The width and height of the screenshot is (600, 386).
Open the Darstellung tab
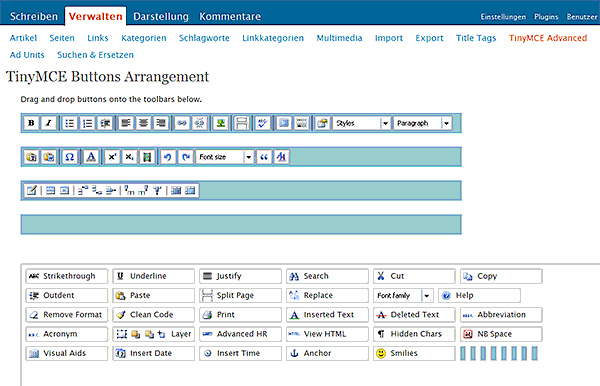pos(161,16)
